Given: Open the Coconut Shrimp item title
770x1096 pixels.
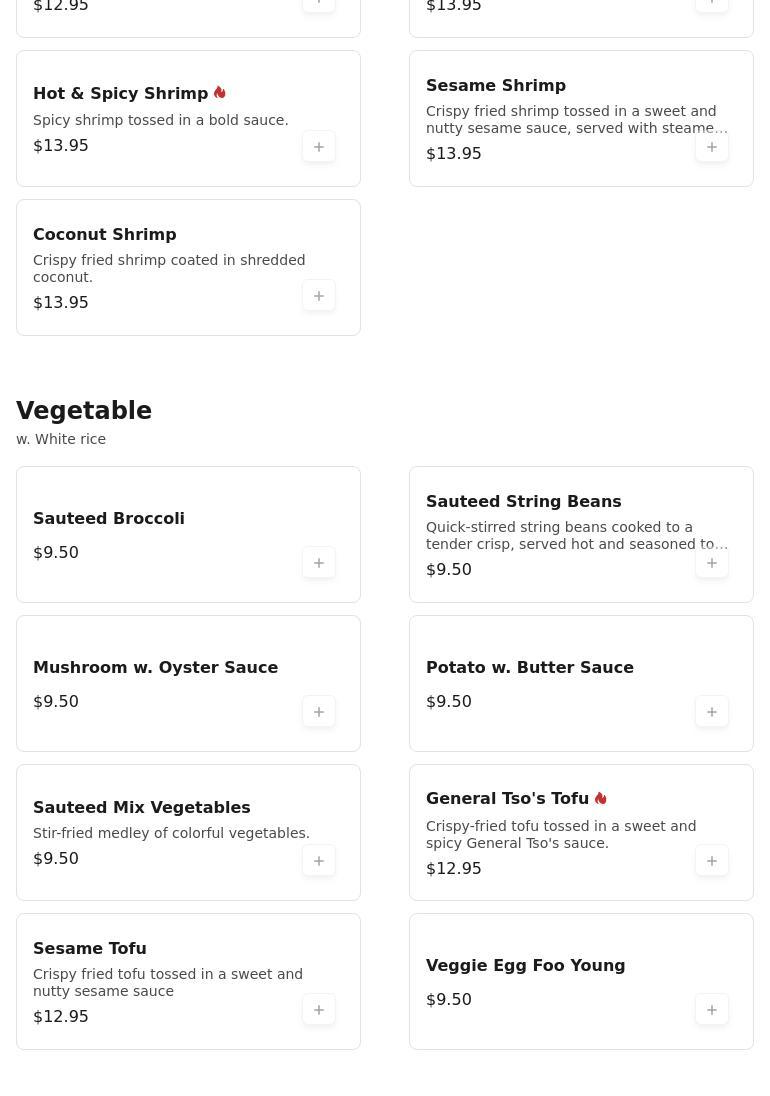Looking at the screenshot, I should 105,234.
